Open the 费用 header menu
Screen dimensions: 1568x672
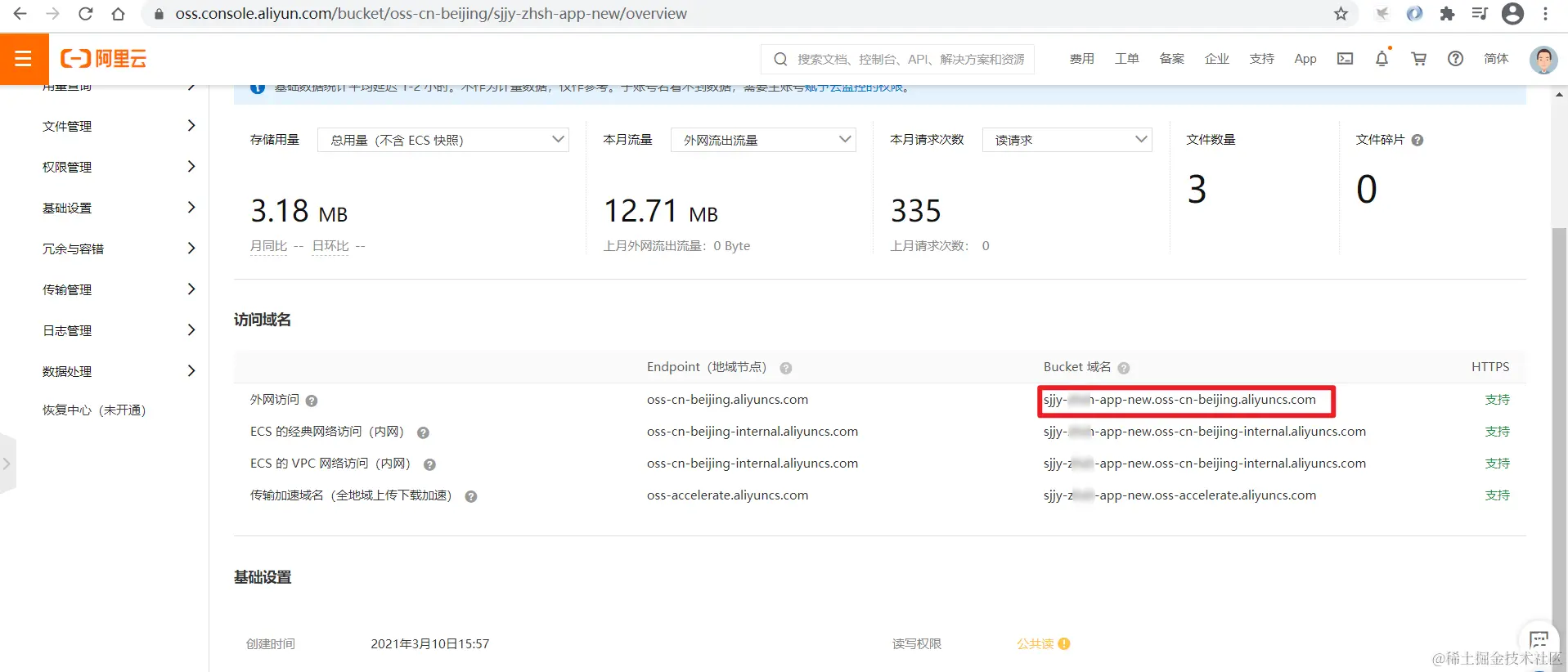point(1081,59)
